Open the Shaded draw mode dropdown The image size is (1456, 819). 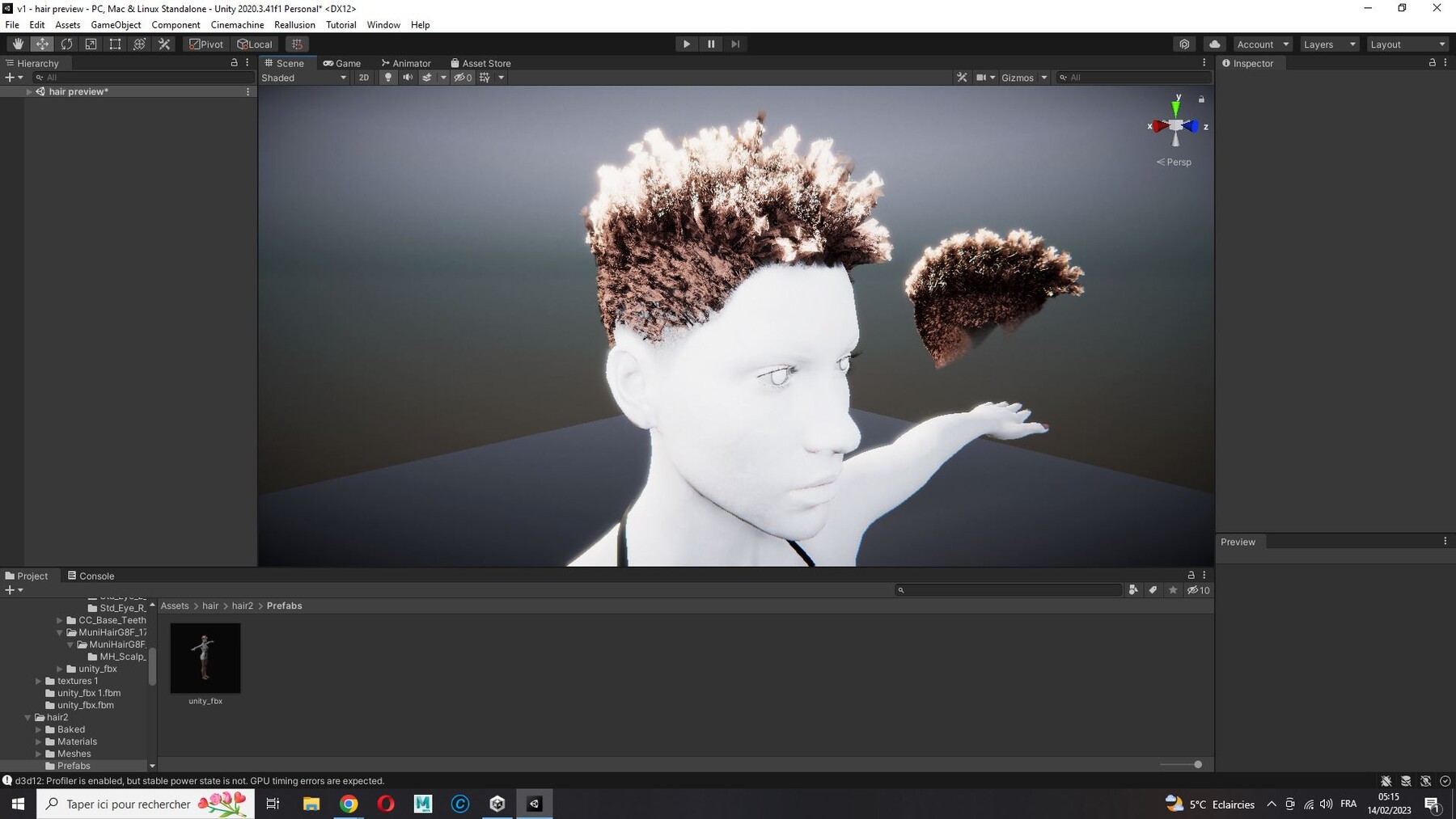(x=304, y=78)
